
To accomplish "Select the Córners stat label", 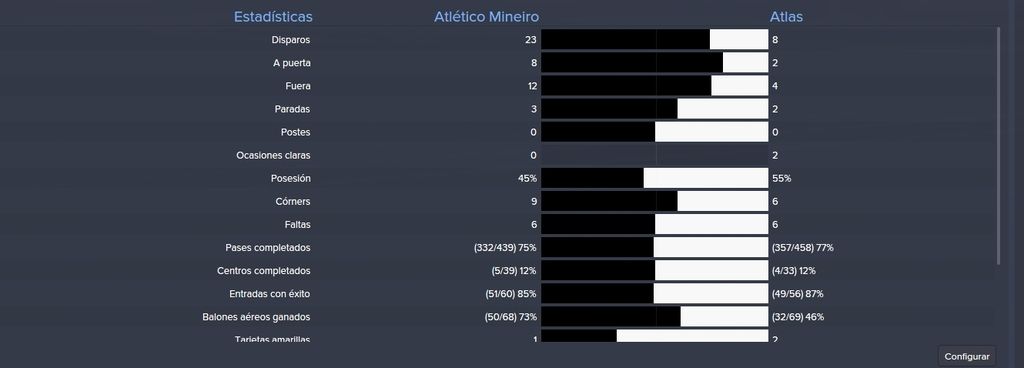I will [x=293, y=202].
